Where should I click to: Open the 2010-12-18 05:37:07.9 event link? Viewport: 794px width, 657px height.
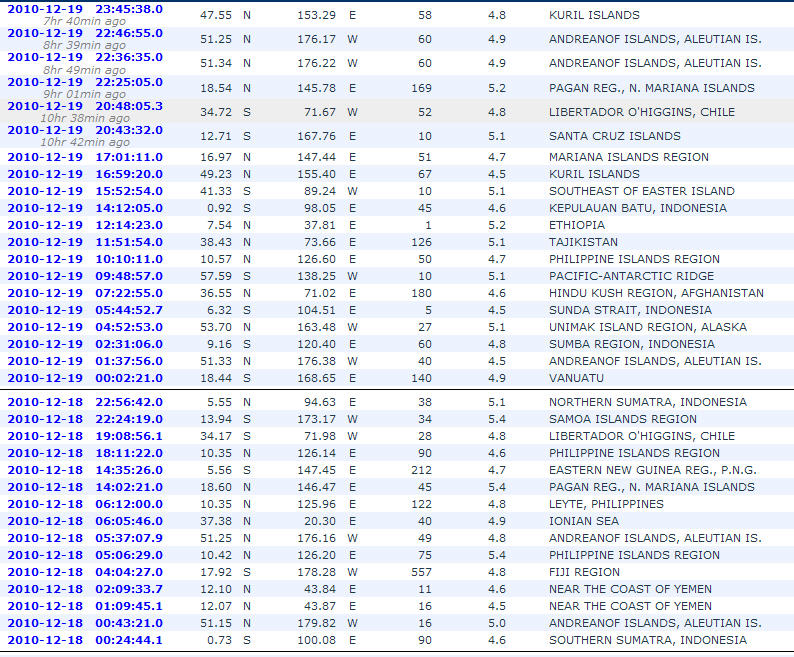point(85,538)
